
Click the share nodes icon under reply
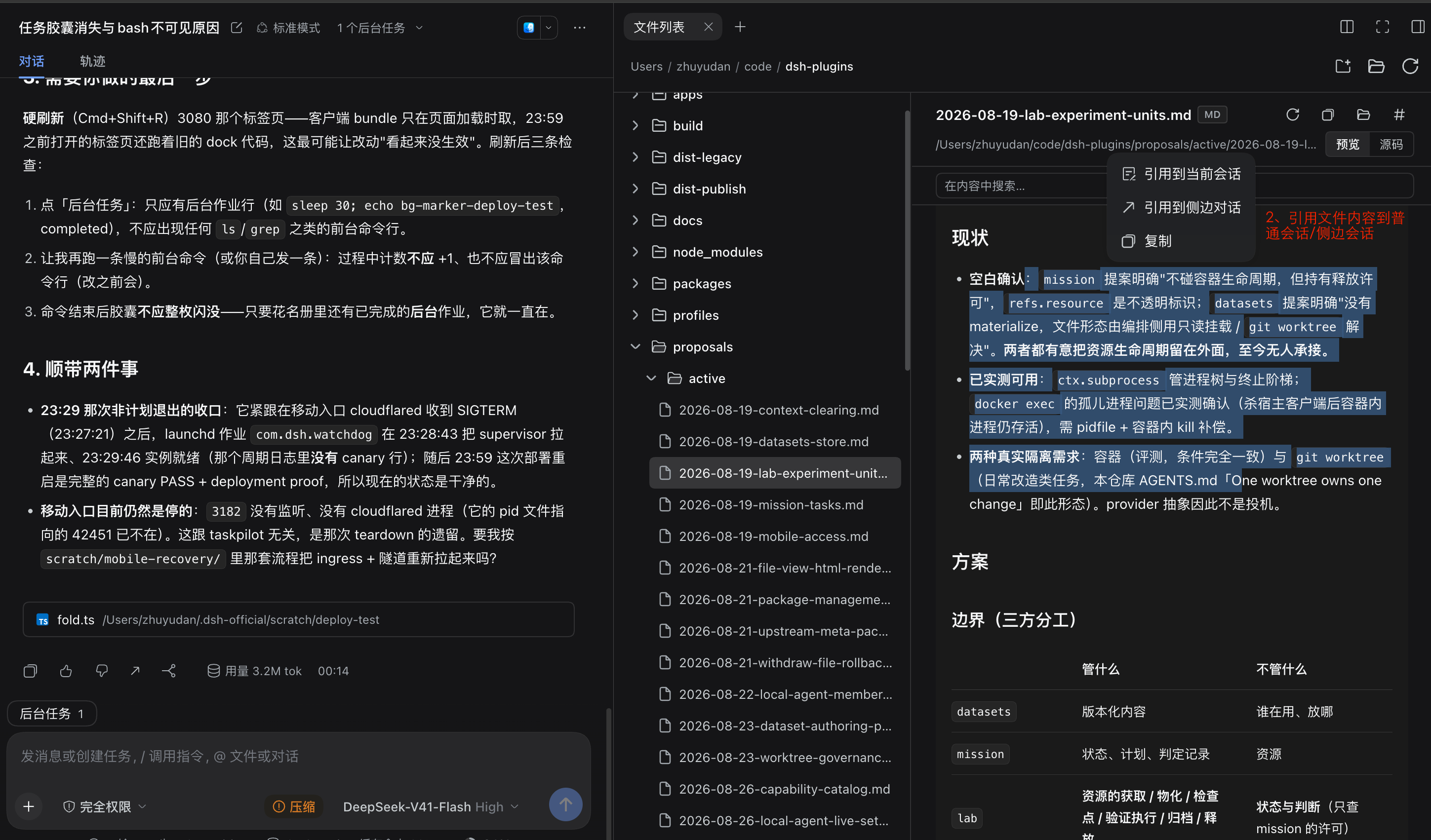[169, 671]
